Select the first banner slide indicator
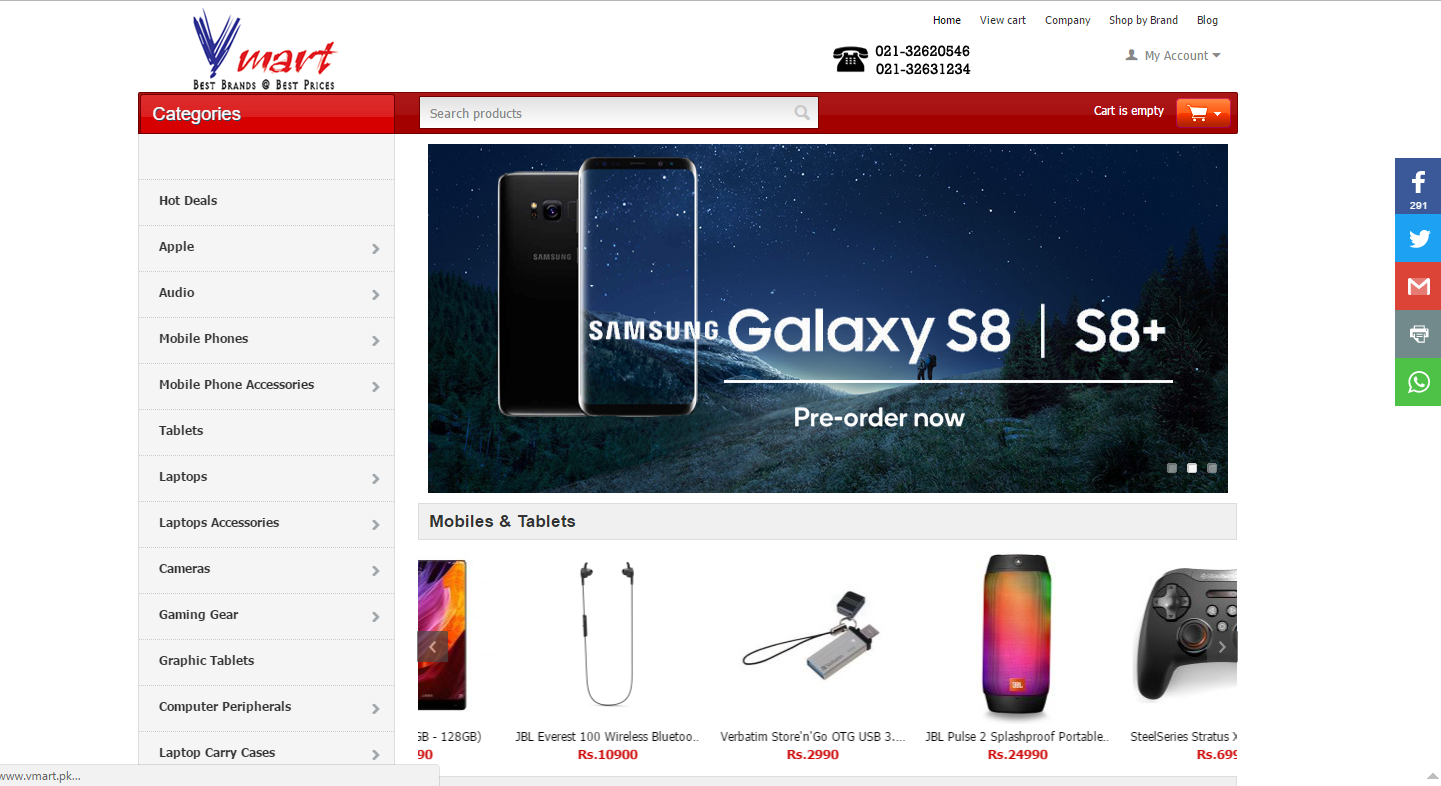 click(1172, 467)
